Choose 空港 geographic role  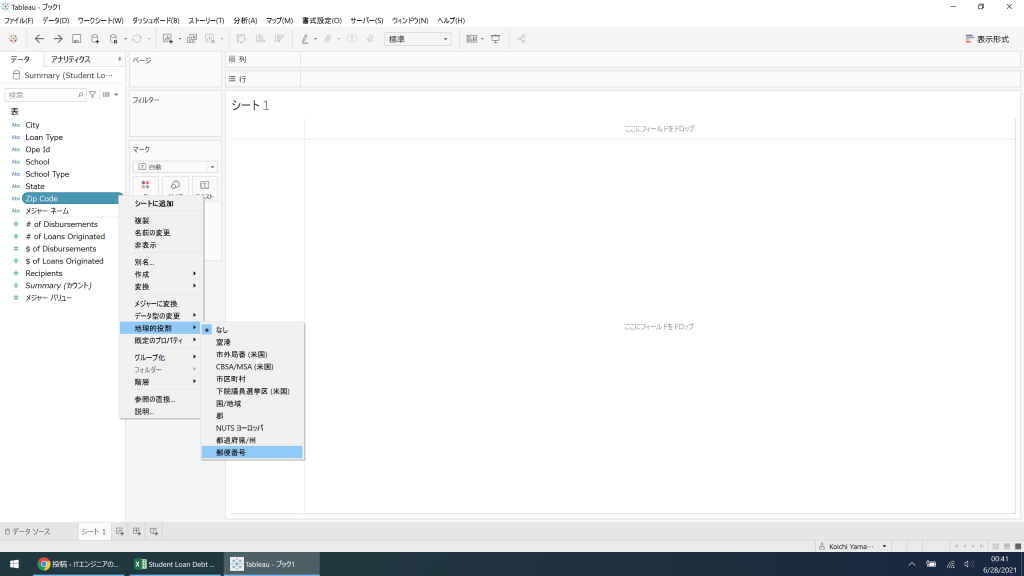tap(252, 342)
